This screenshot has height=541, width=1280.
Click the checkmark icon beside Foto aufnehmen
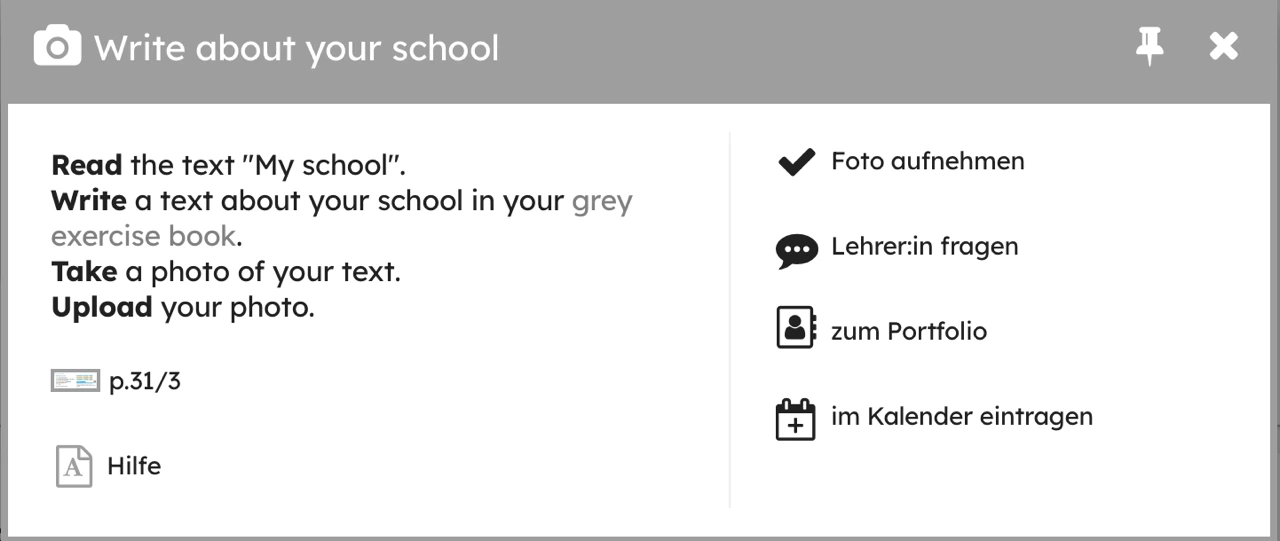click(796, 162)
